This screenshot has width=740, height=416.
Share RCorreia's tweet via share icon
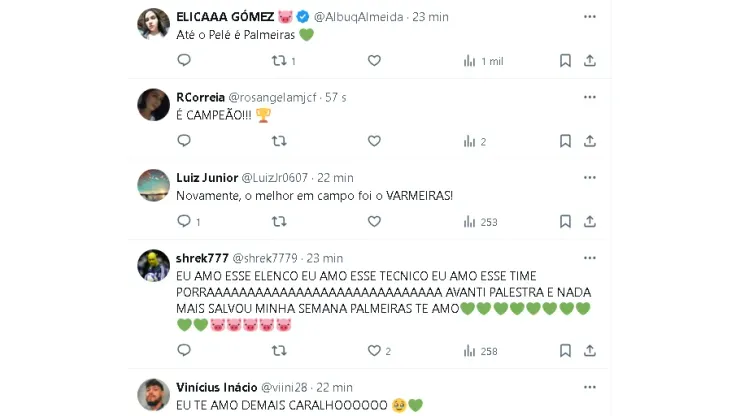click(589, 141)
